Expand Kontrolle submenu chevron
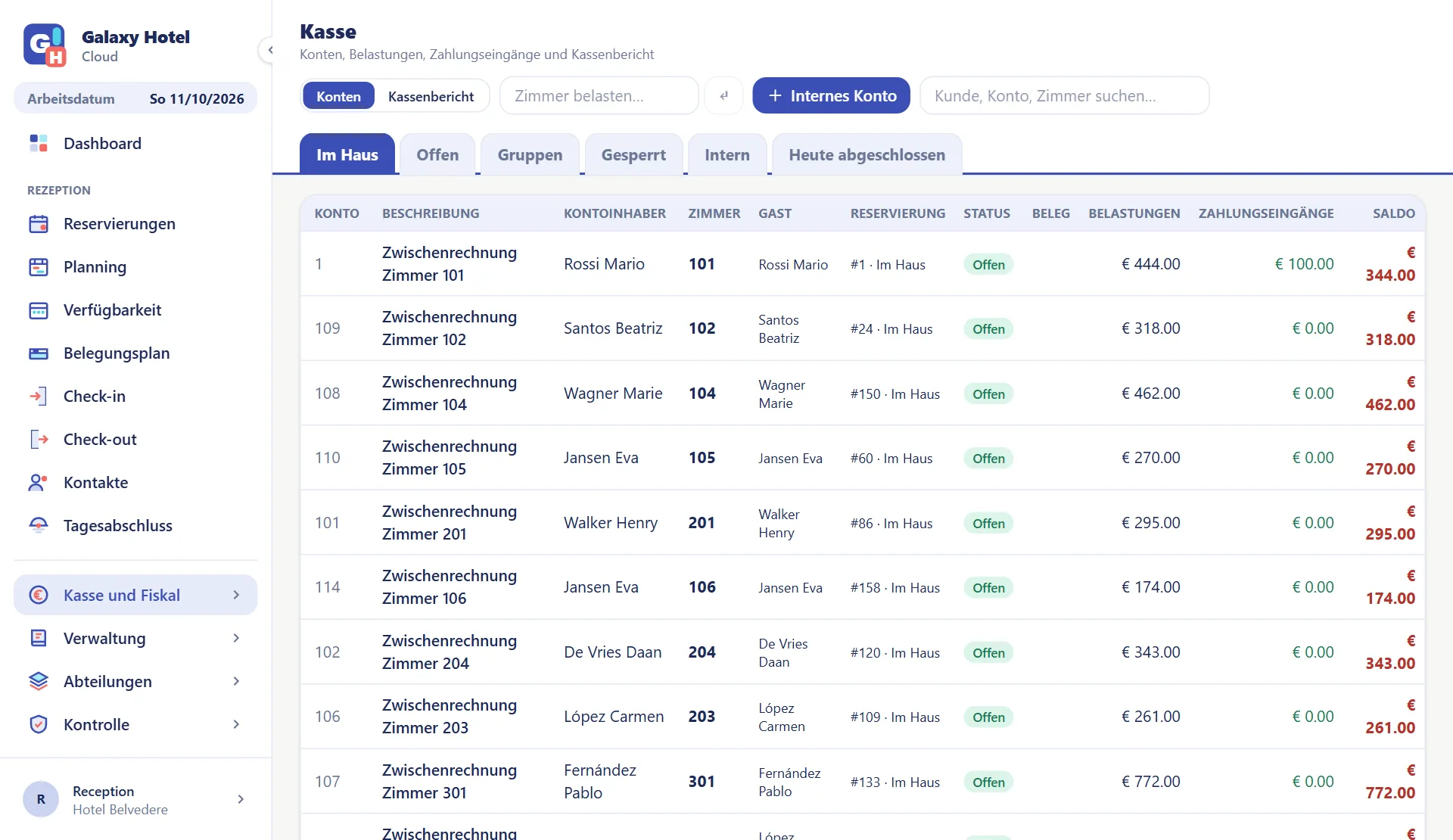The height and width of the screenshot is (840, 1453). coord(236,725)
